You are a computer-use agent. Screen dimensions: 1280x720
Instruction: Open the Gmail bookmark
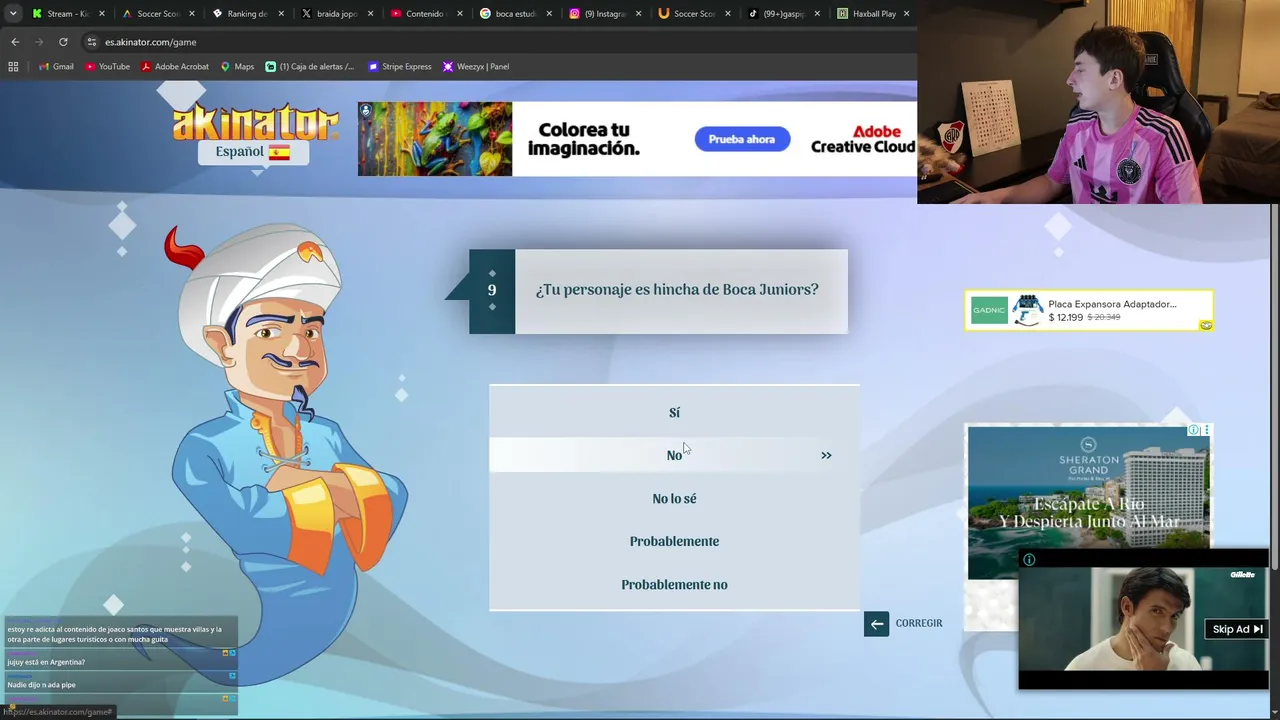click(56, 67)
